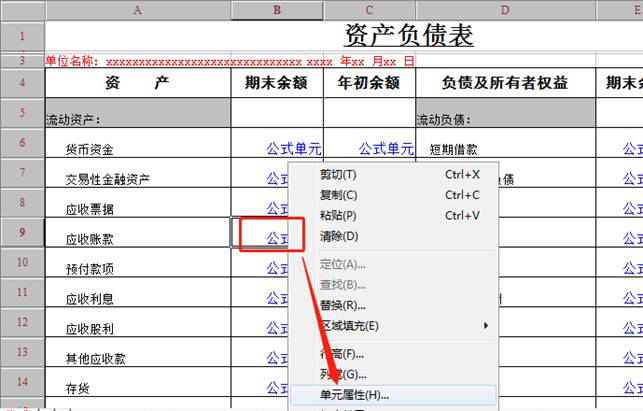Select column D header
The width and height of the screenshot is (643, 411).
505,10
